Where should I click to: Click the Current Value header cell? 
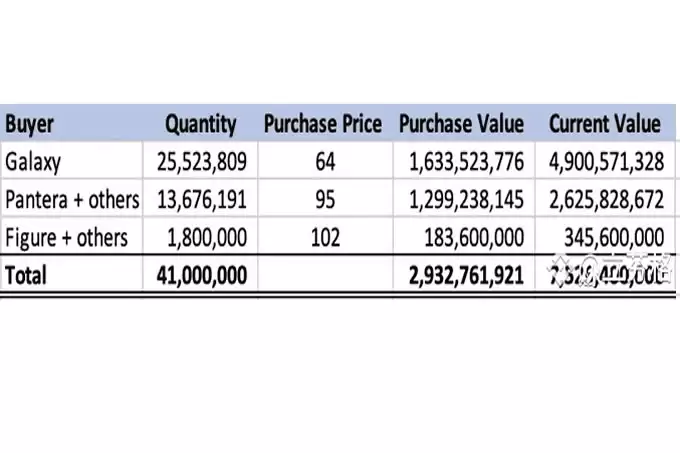605,124
